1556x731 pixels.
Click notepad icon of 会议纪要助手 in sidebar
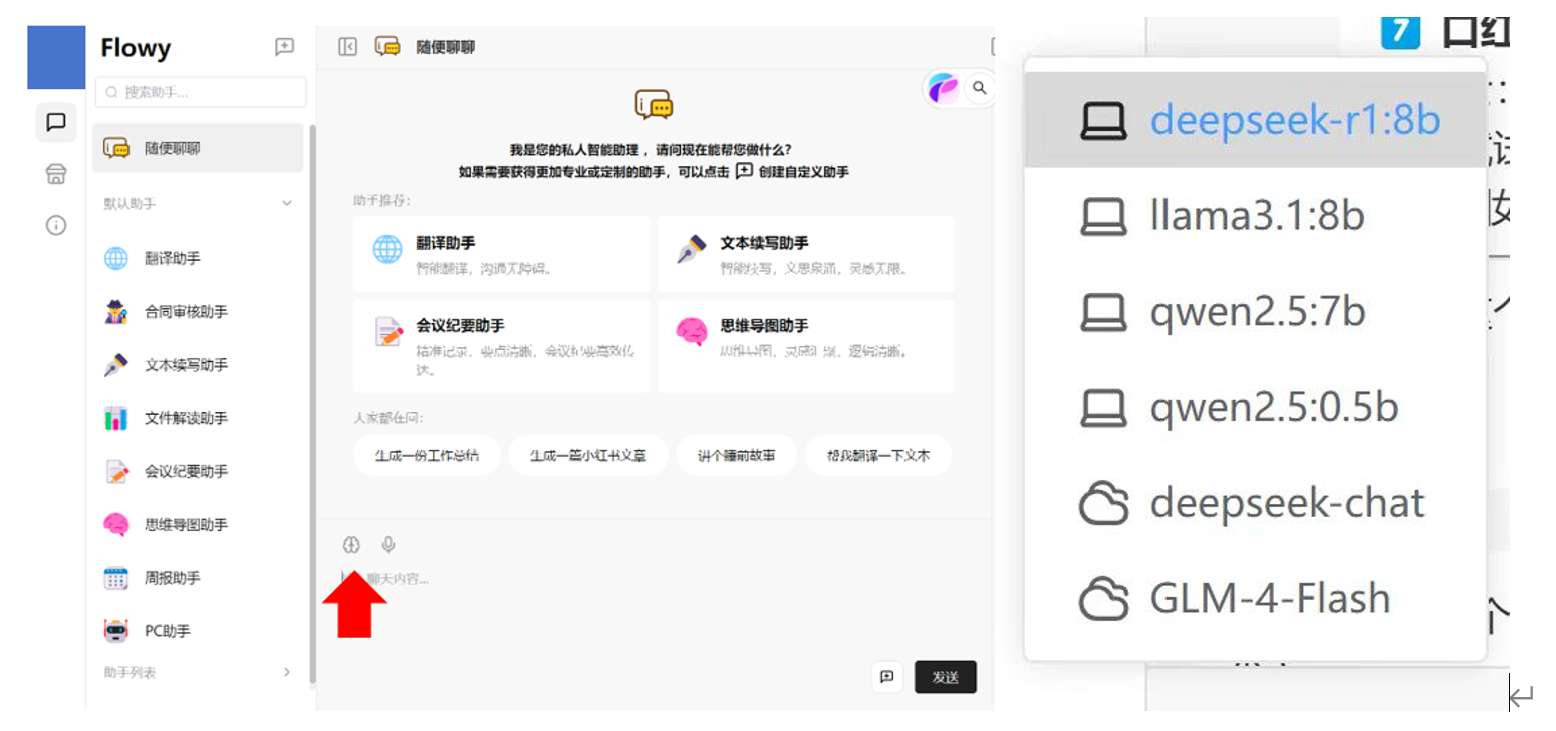coord(116,471)
